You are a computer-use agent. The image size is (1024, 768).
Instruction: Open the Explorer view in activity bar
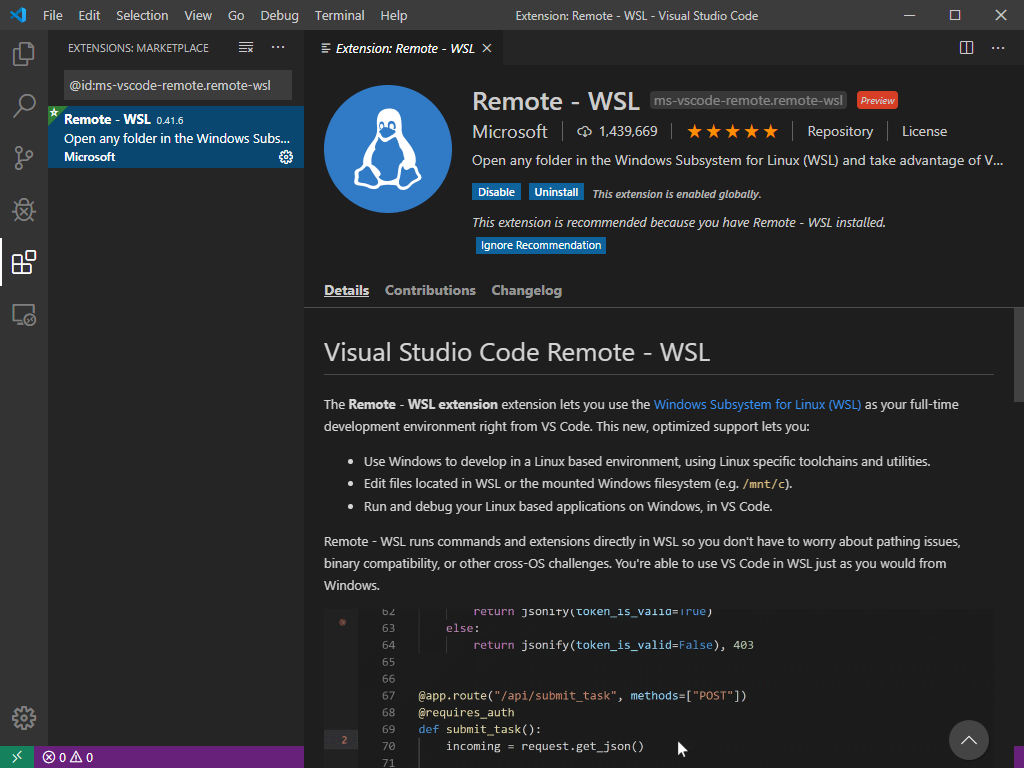[24, 54]
